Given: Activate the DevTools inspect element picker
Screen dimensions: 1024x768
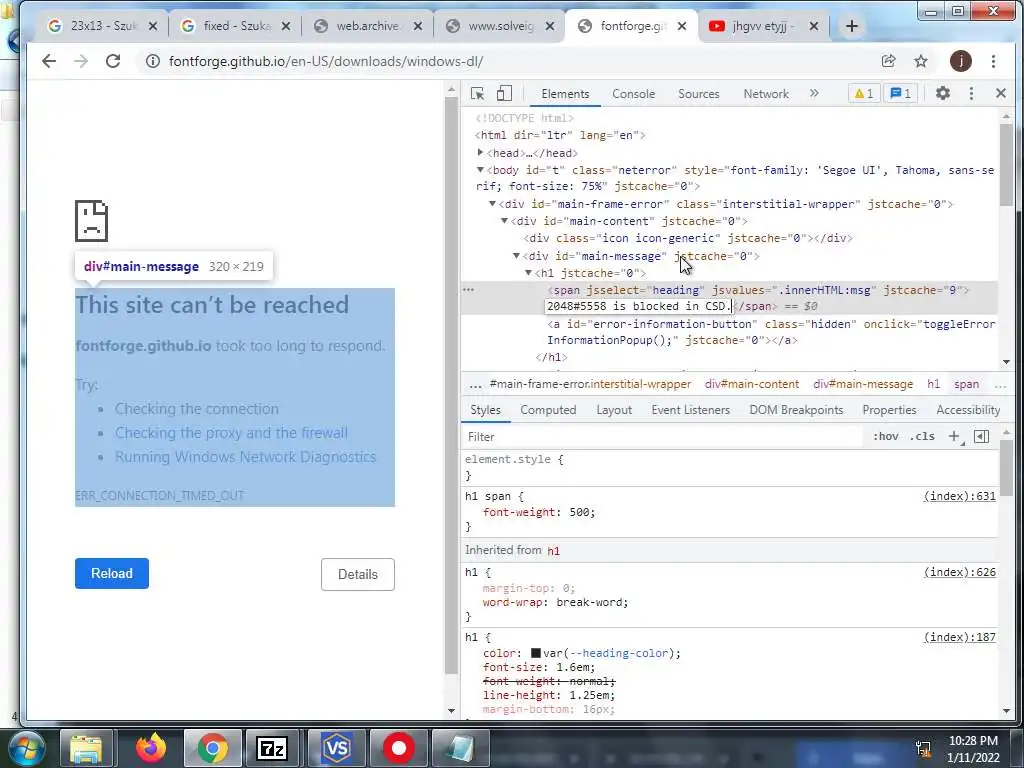Looking at the screenshot, I should click(x=477, y=93).
